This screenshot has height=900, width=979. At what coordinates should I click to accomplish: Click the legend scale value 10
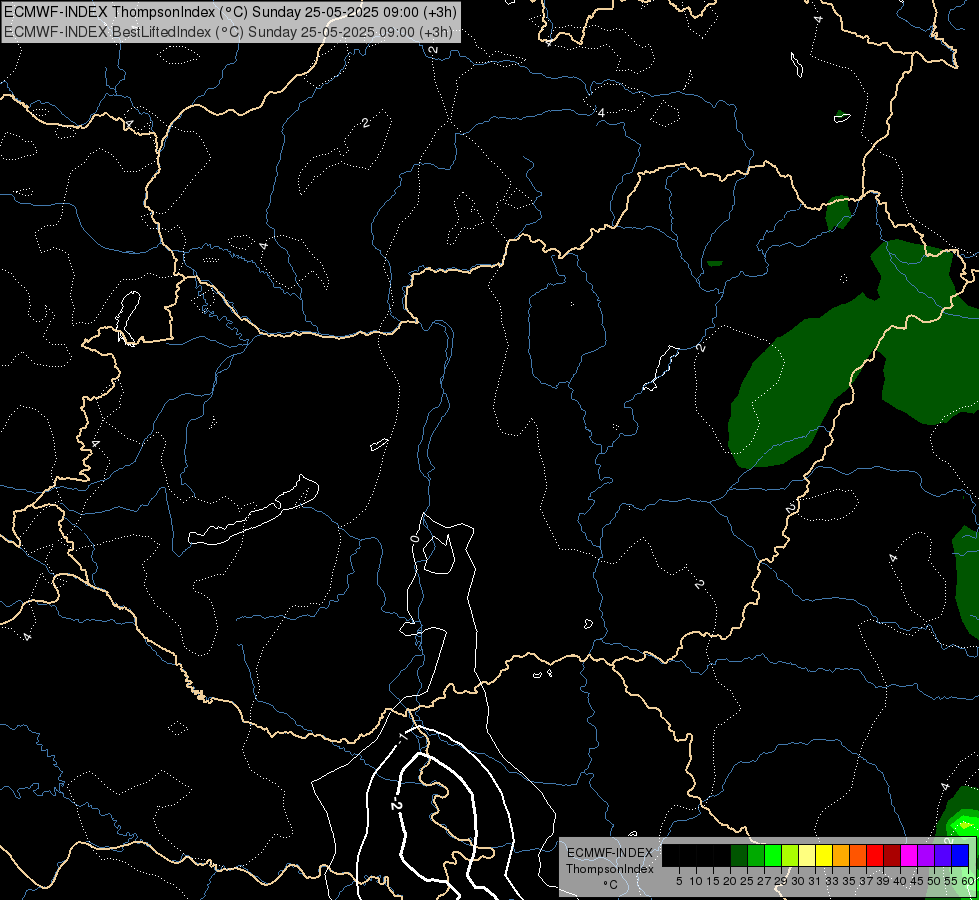click(x=696, y=881)
